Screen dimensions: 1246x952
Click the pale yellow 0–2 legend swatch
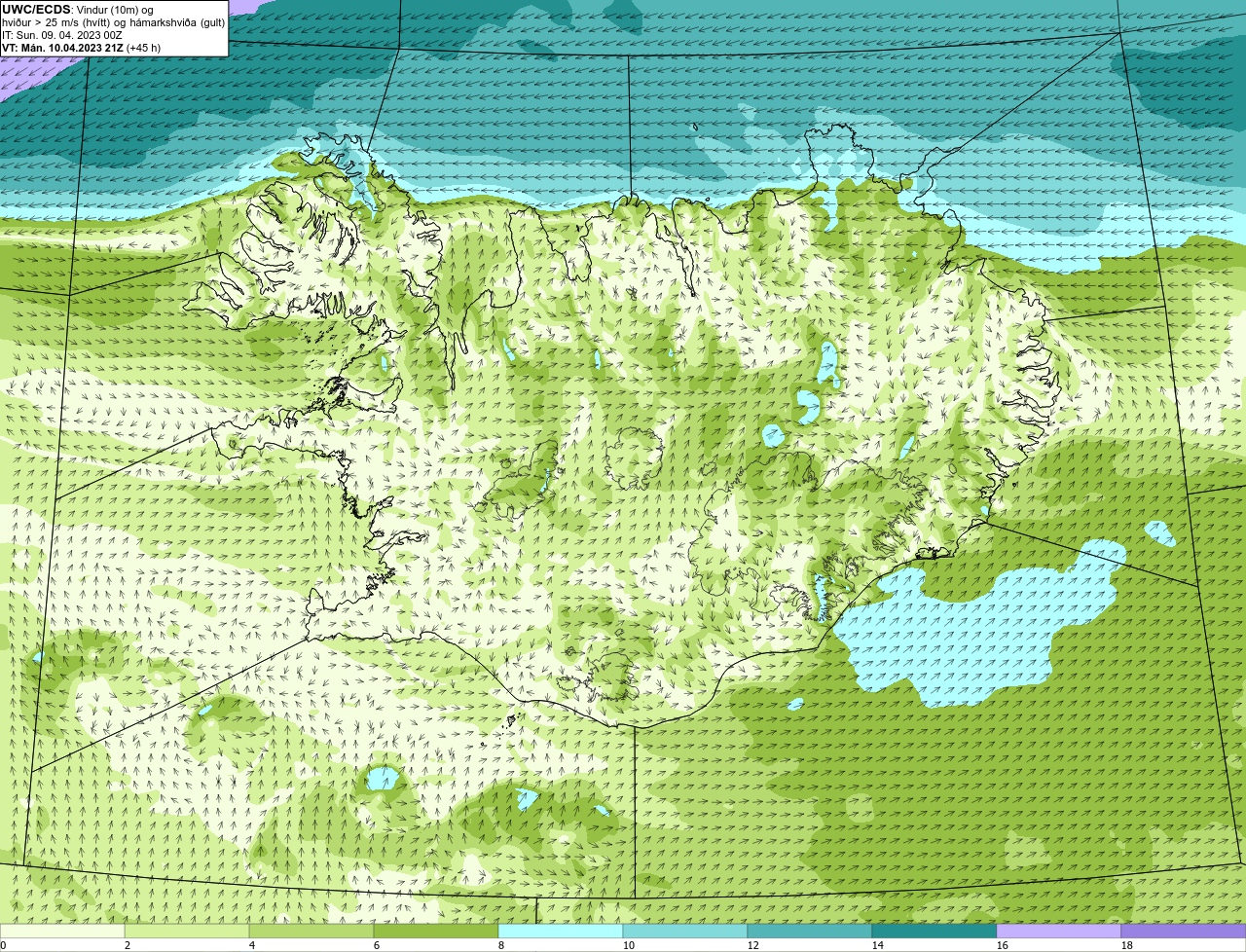[x=63, y=932]
